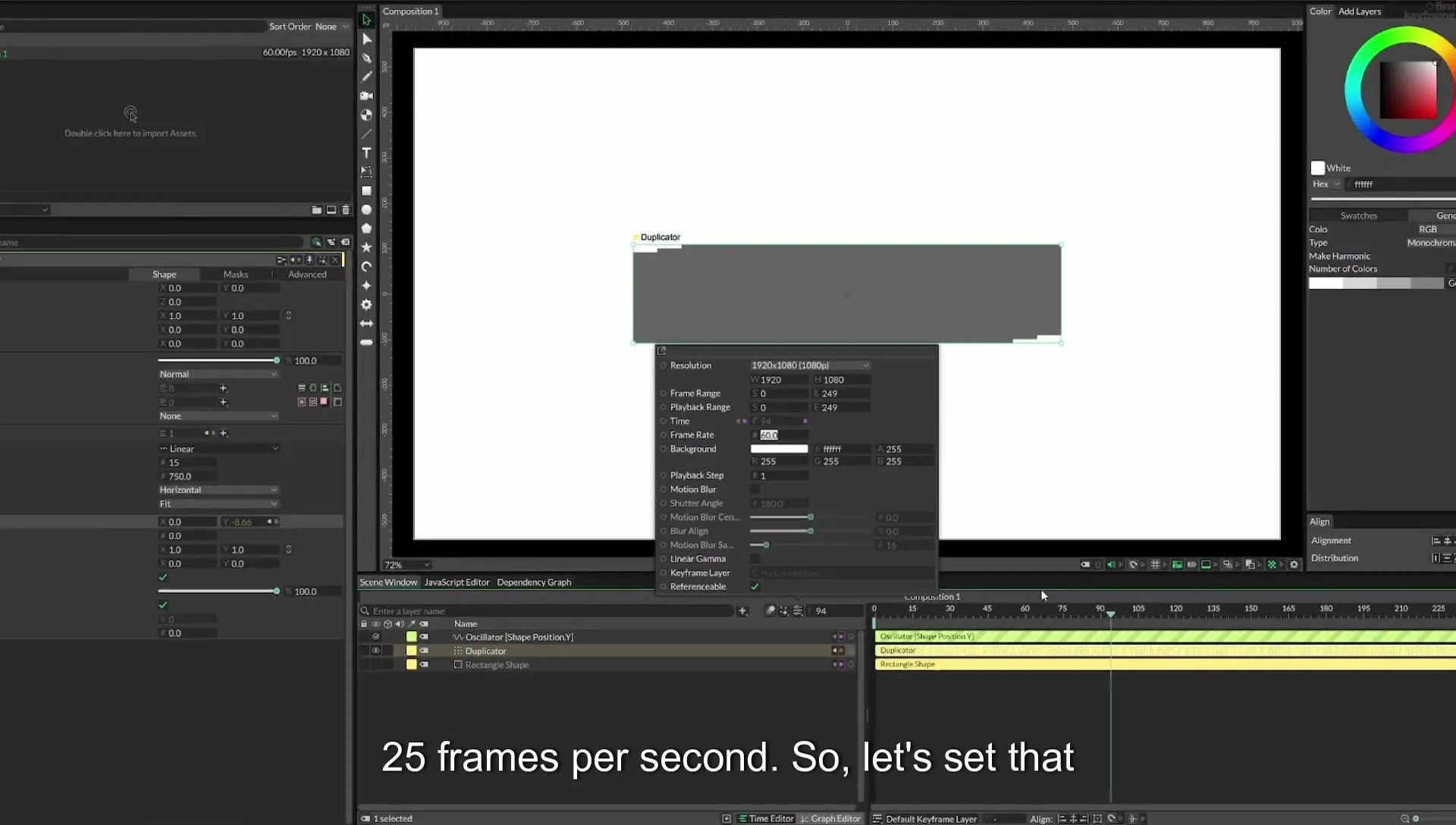The image size is (1456, 825).
Task: Open the Add Layers tab
Action: tap(1360, 11)
